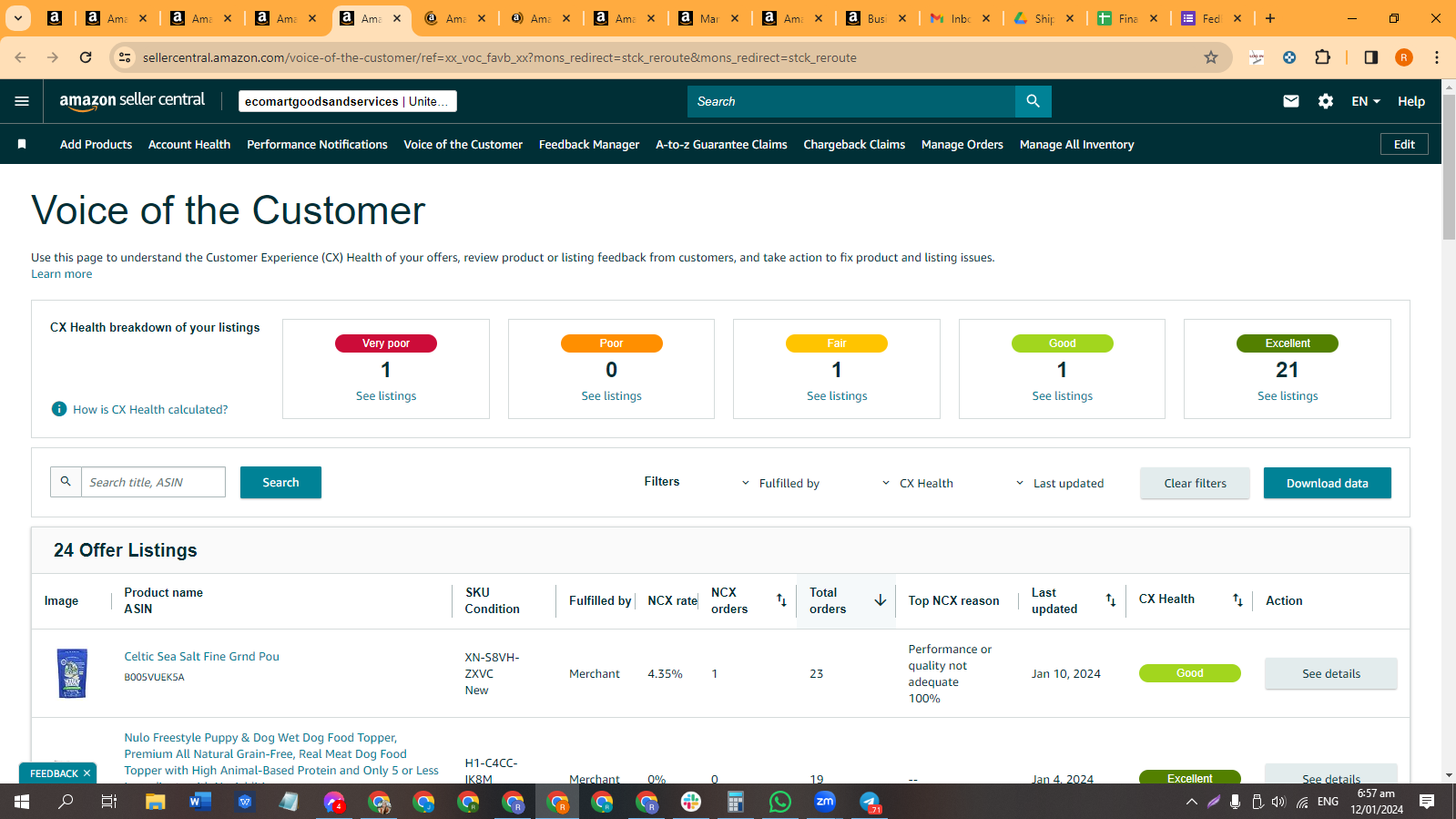Go to Manage All Inventory
1456x819 pixels.
tap(1076, 144)
